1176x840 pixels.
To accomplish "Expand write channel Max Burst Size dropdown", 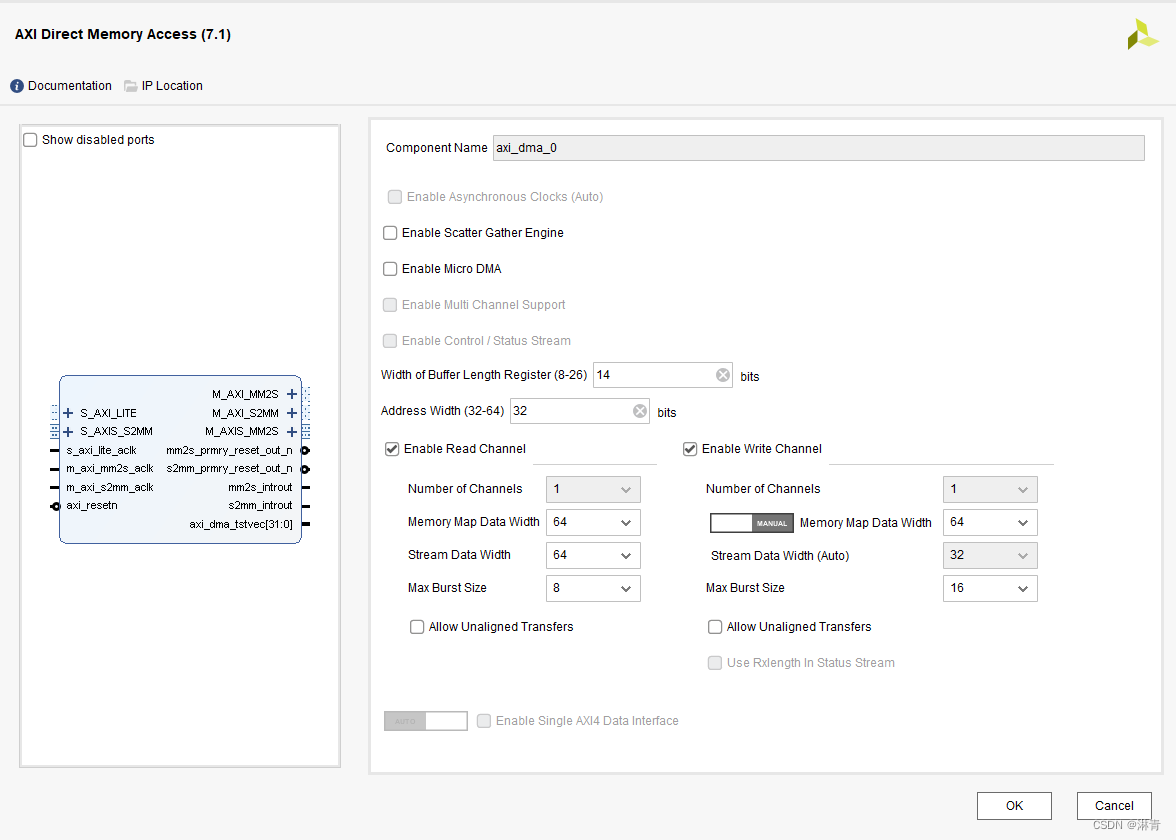I will pos(990,589).
